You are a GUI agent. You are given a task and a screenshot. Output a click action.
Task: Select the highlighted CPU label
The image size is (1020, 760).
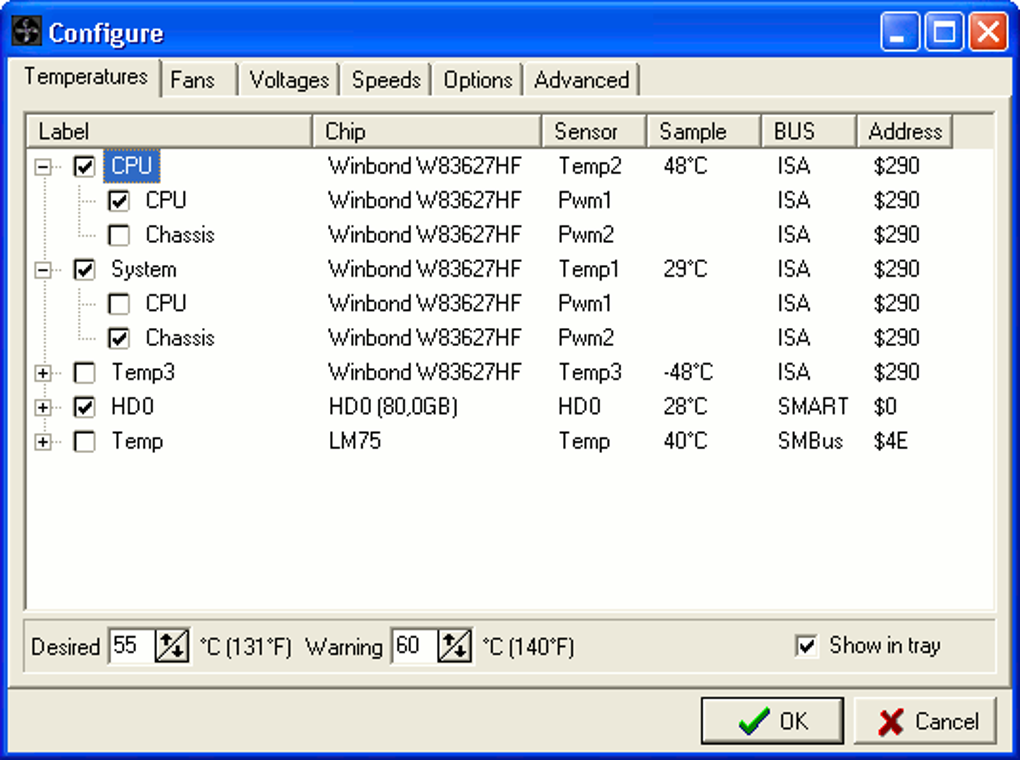[x=131, y=166]
